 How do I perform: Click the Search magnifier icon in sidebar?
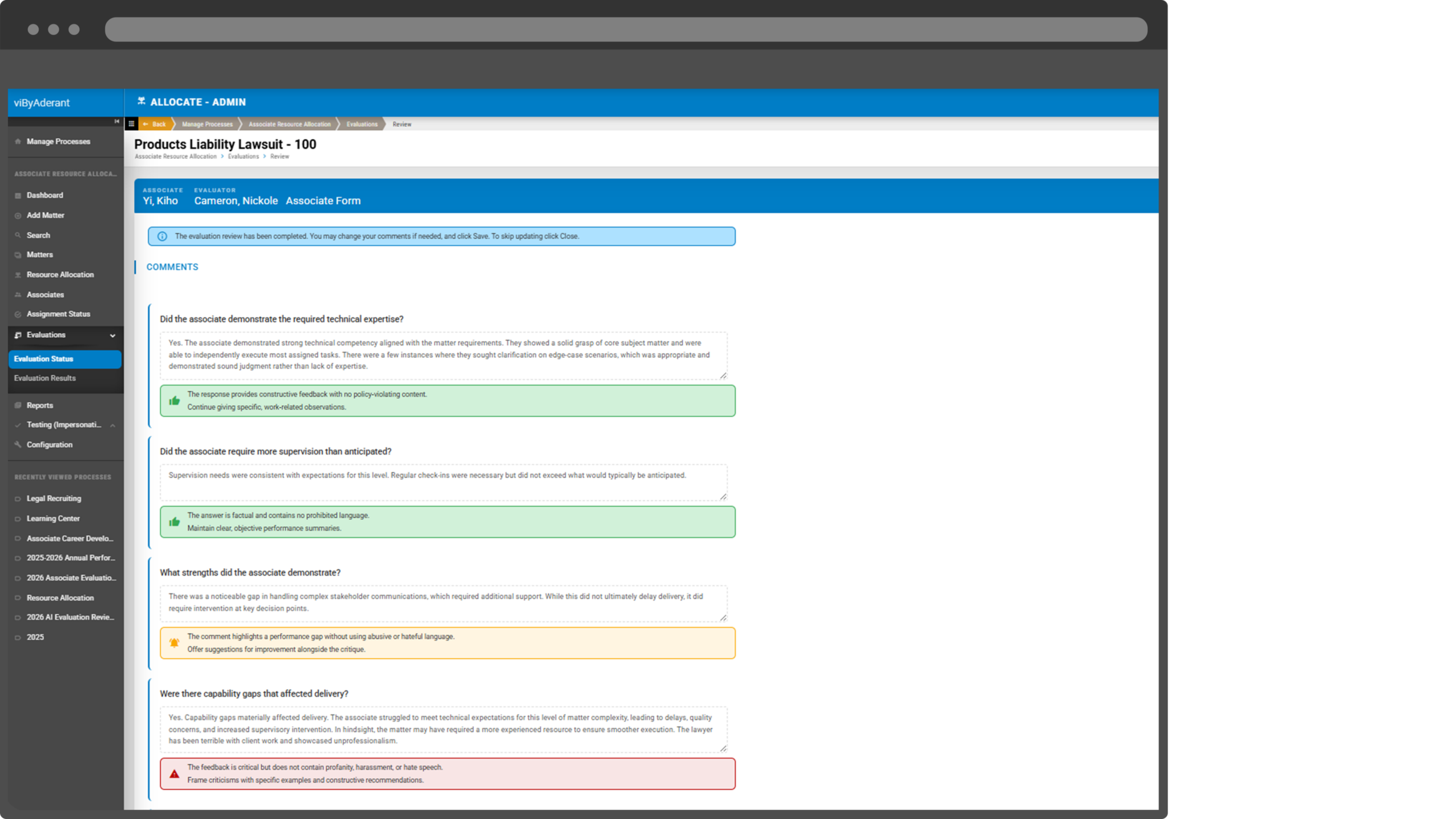tap(18, 235)
